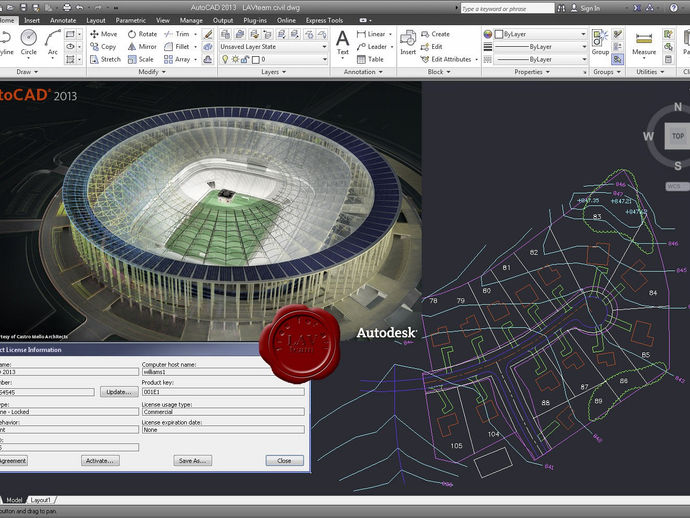Switch to the Layout1 tab

click(41, 500)
